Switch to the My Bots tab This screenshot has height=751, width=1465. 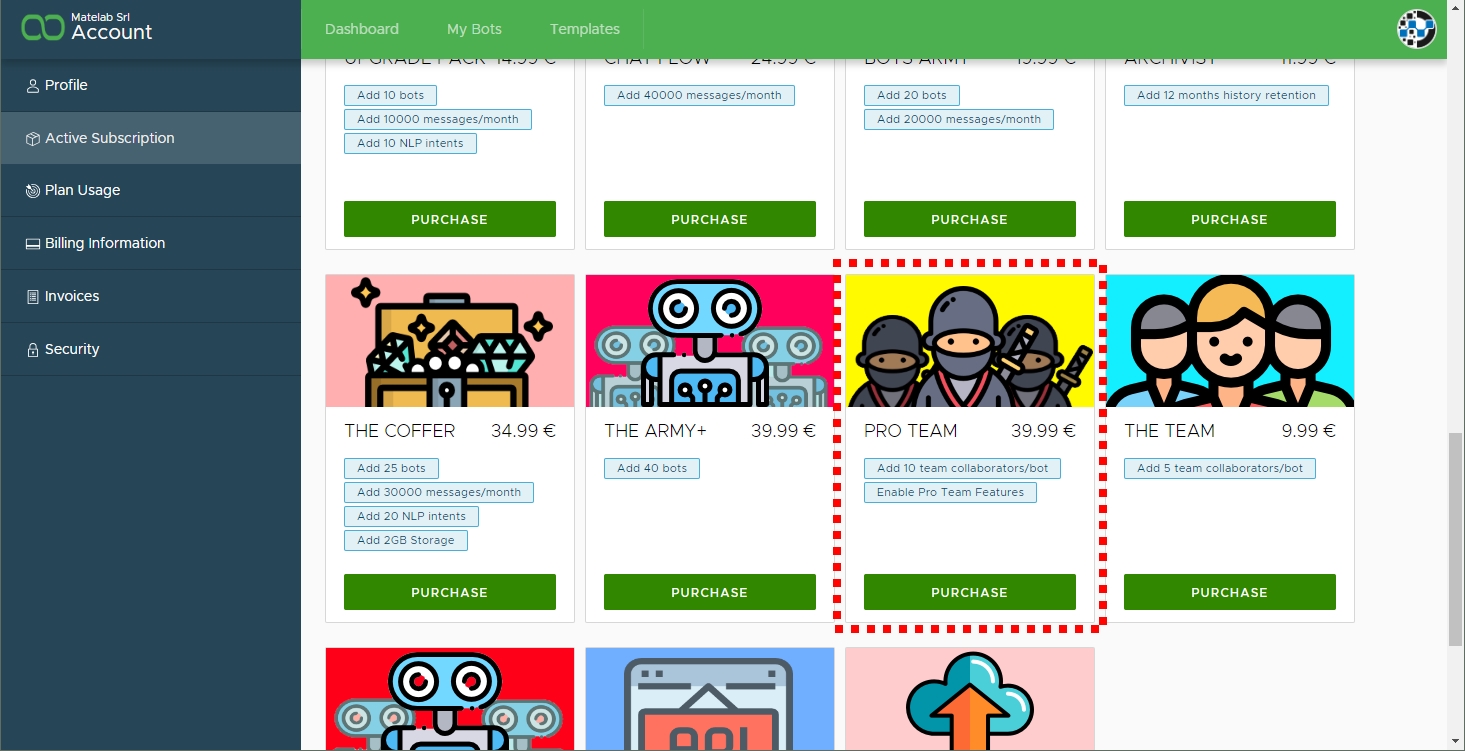pos(474,29)
